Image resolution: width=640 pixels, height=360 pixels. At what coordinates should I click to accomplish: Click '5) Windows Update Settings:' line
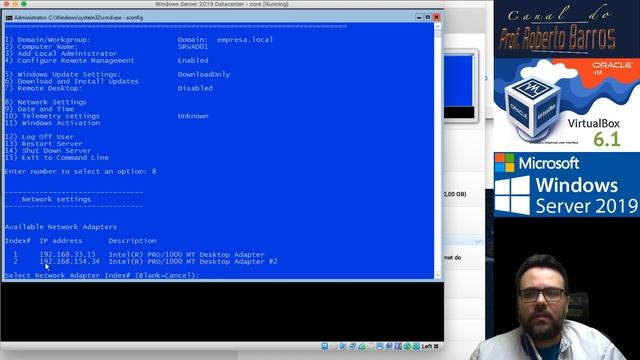tap(63, 74)
